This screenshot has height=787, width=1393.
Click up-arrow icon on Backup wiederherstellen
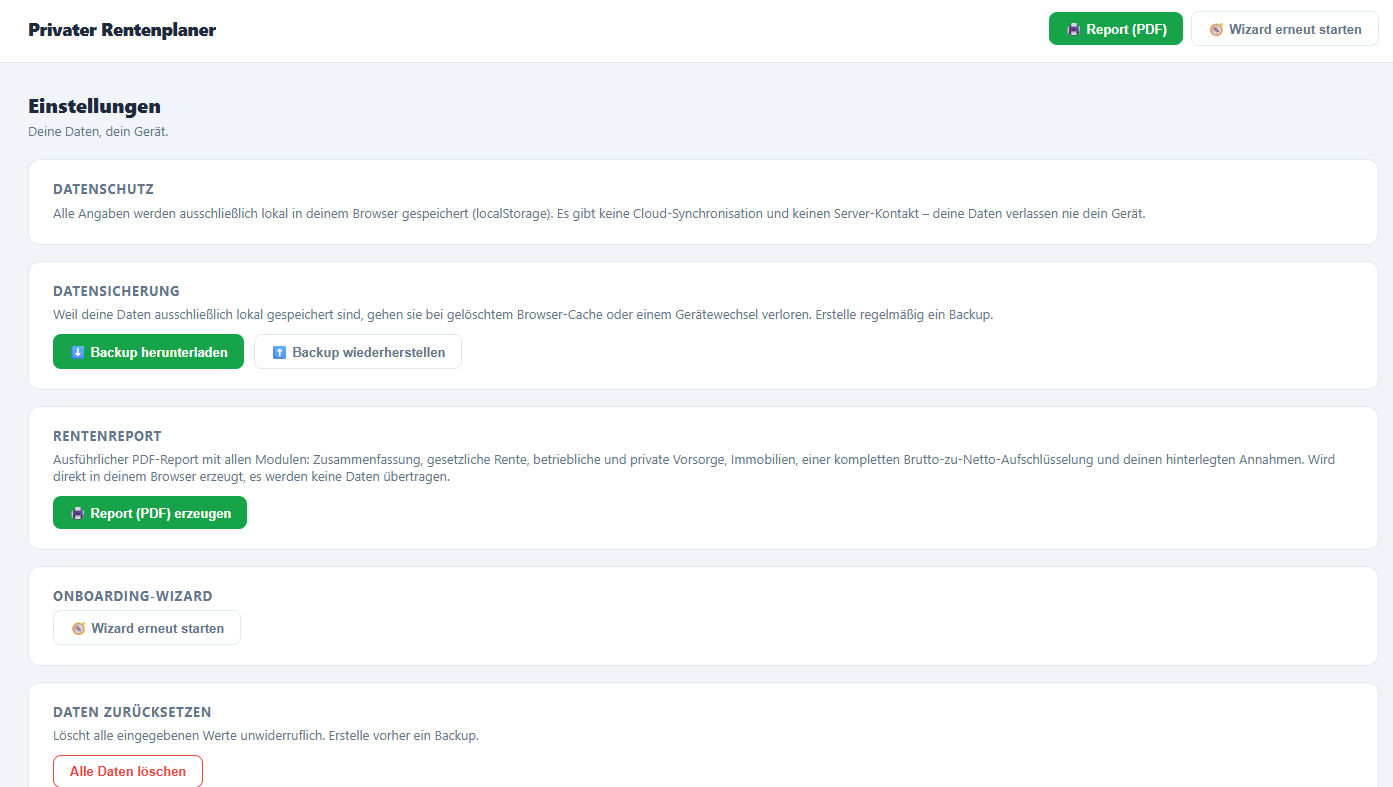click(x=280, y=352)
